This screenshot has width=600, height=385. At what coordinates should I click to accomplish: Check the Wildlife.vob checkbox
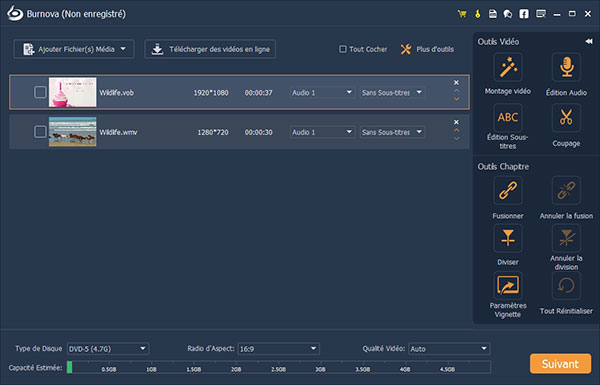40,92
